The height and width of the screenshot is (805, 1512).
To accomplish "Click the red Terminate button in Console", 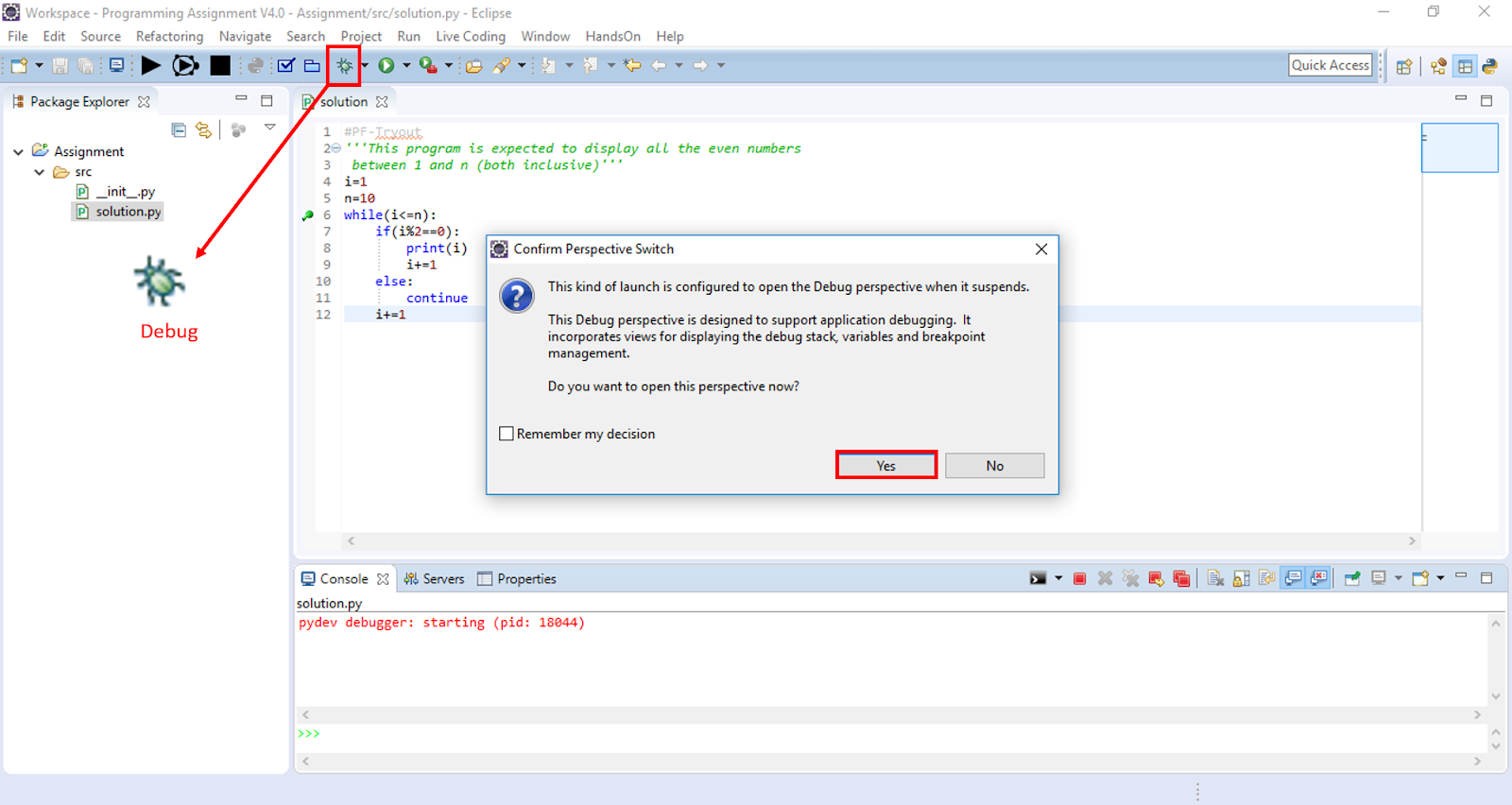I will 1079,578.
